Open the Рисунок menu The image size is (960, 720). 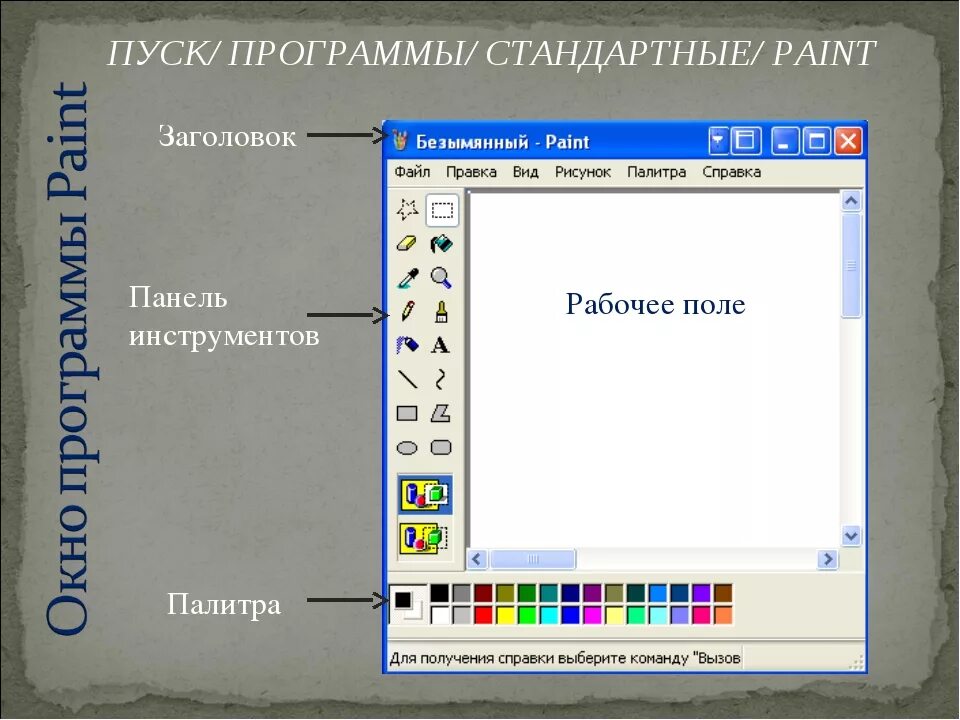coord(583,172)
